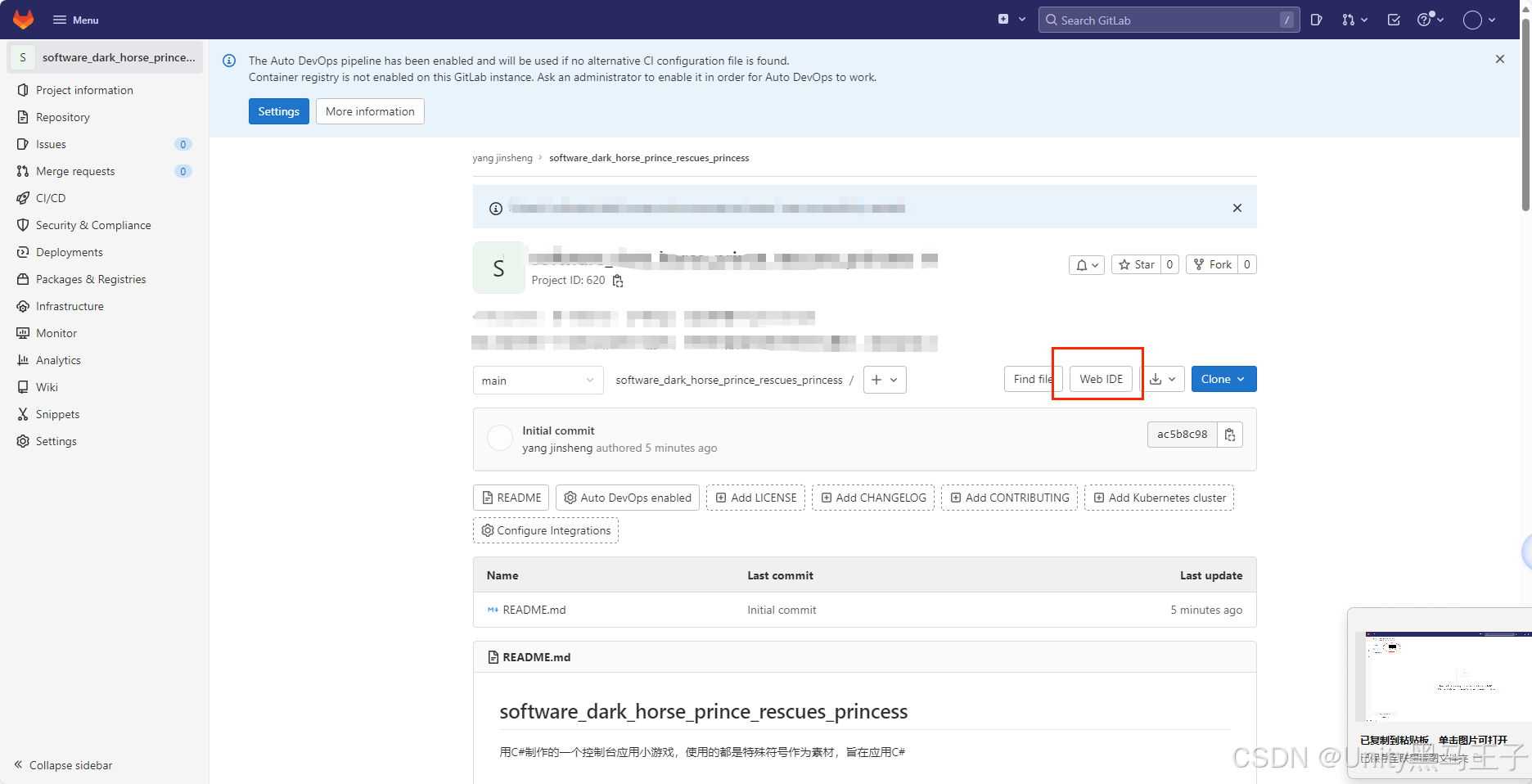
Task: Open the download source code dropdown
Action: (x=1162, y=379)
